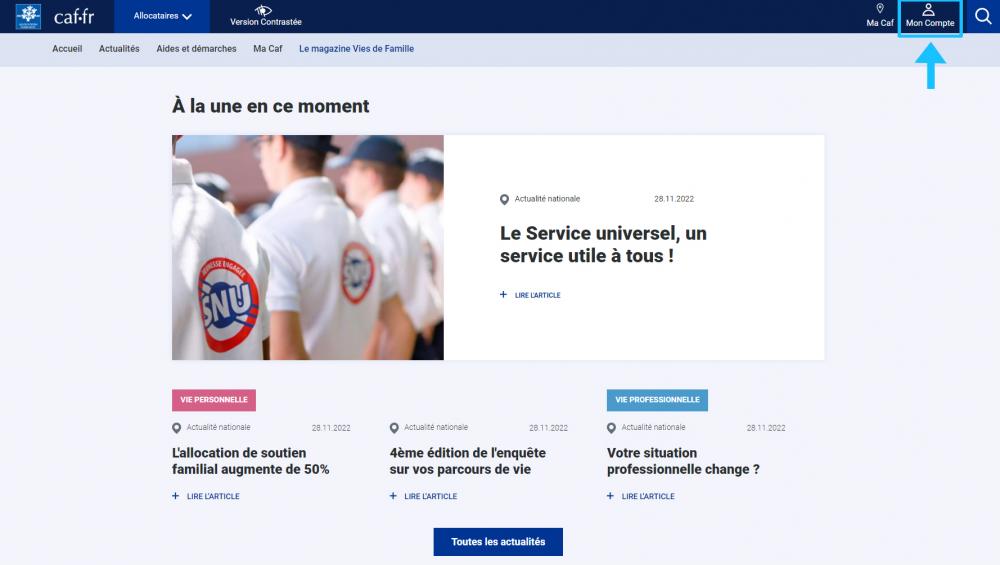The height and width of the screenshot is (565, 1000).
Task: Click À la une en ce moment heading
Action: pyautogui.click(x=270, y=106)
